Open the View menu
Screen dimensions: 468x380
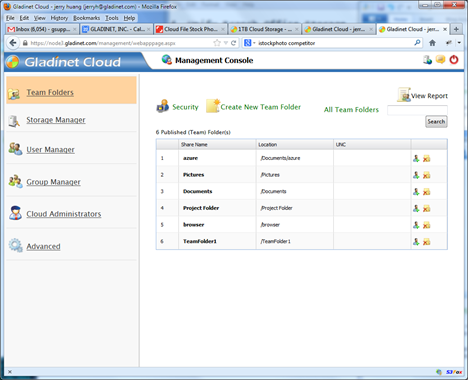pos(39,18)
